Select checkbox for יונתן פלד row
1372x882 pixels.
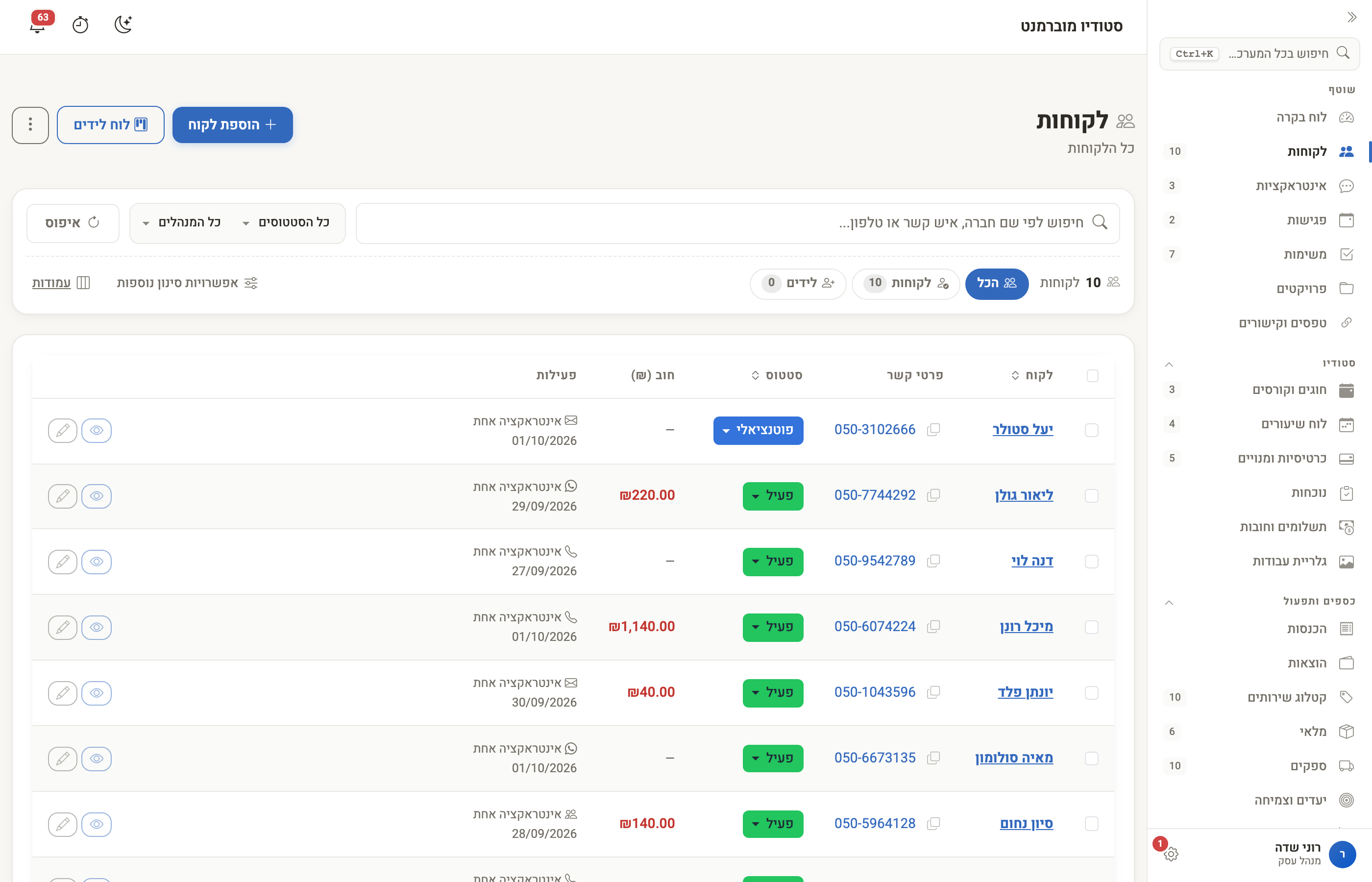click(1092, 693)
